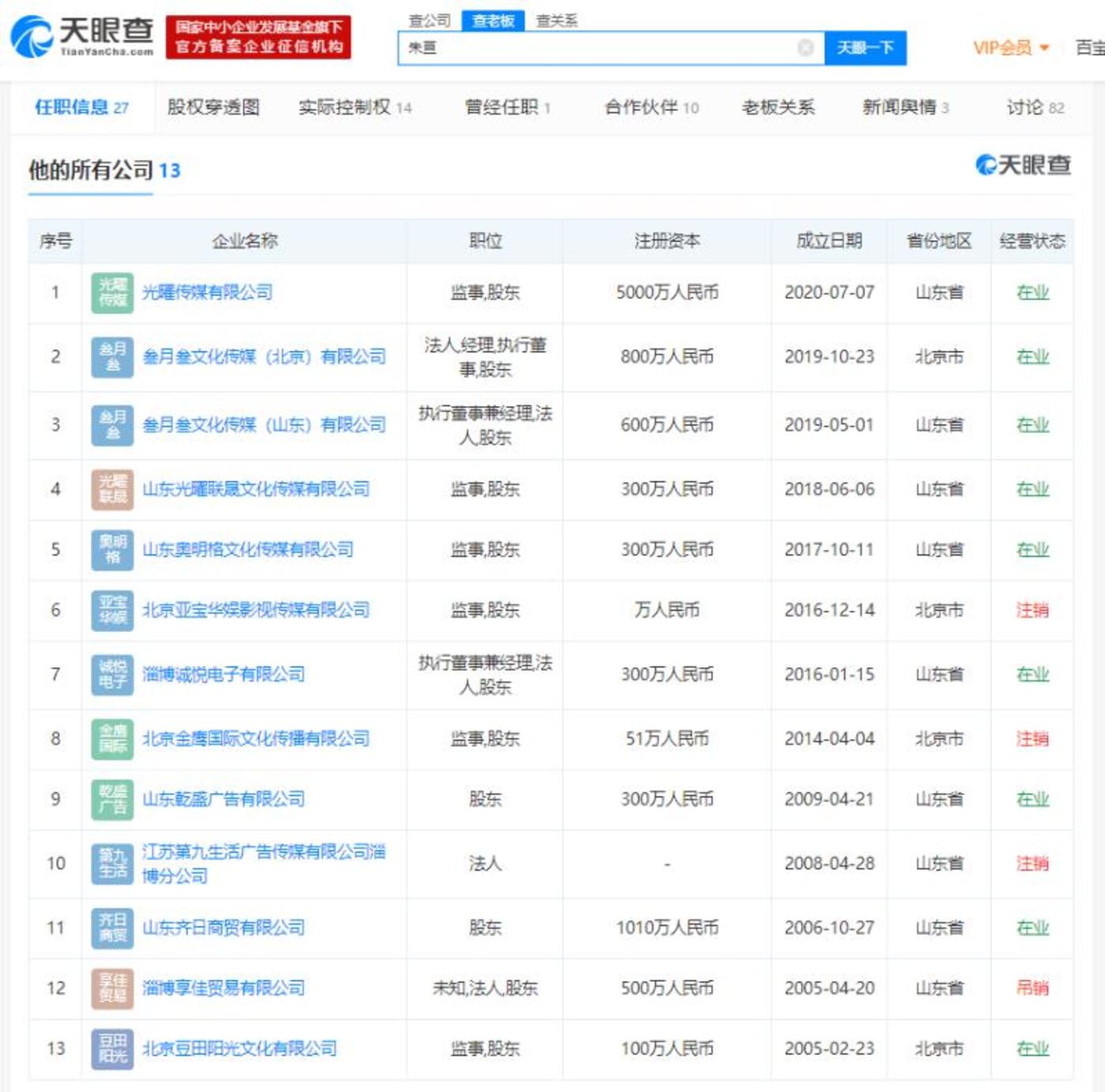Click the 2005-02-23 date cell
1105x1092 pixels.
click(829, 1049)
